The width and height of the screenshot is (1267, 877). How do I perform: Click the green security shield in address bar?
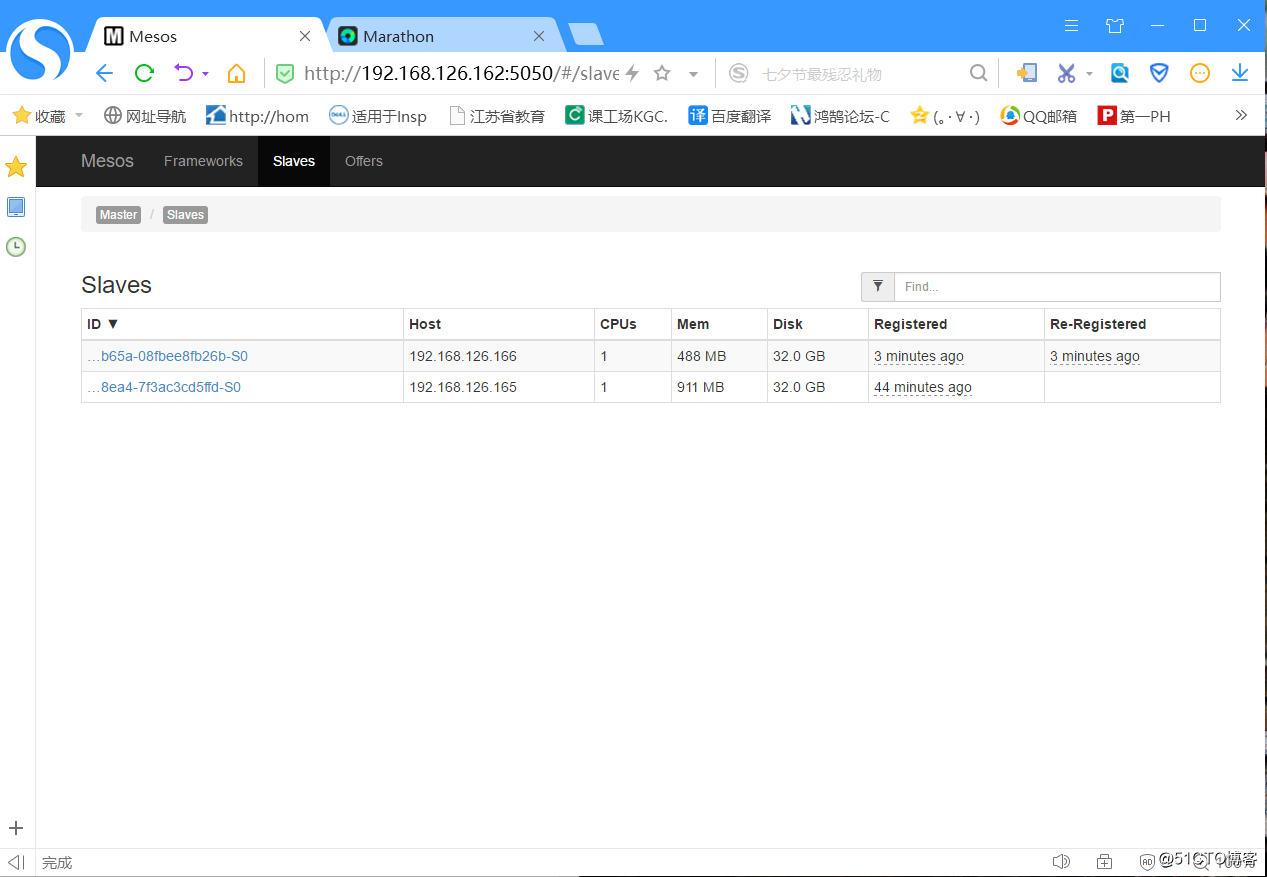[x=285, y=73]
